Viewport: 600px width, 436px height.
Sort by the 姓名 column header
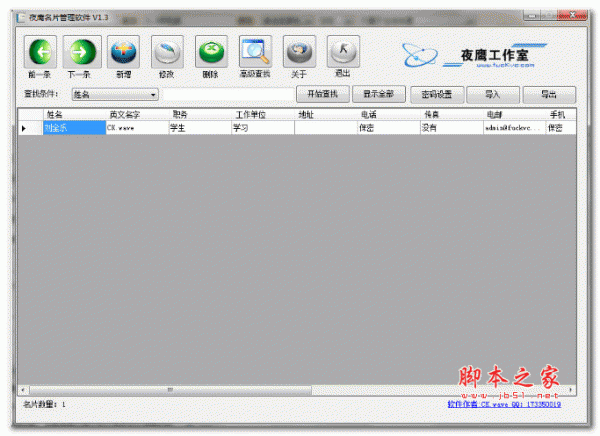pyautogui.click(x=73, y=115)
